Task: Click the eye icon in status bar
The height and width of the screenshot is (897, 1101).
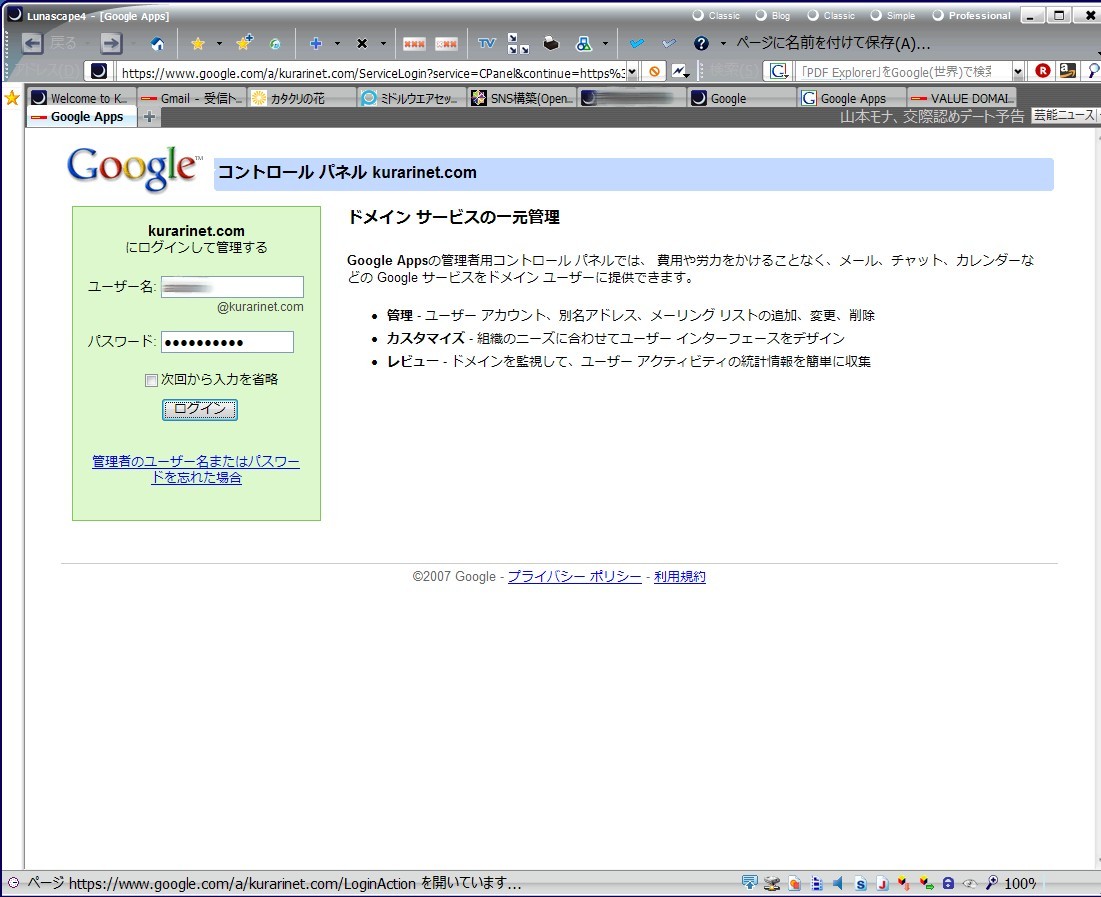Action: (970, 883)
